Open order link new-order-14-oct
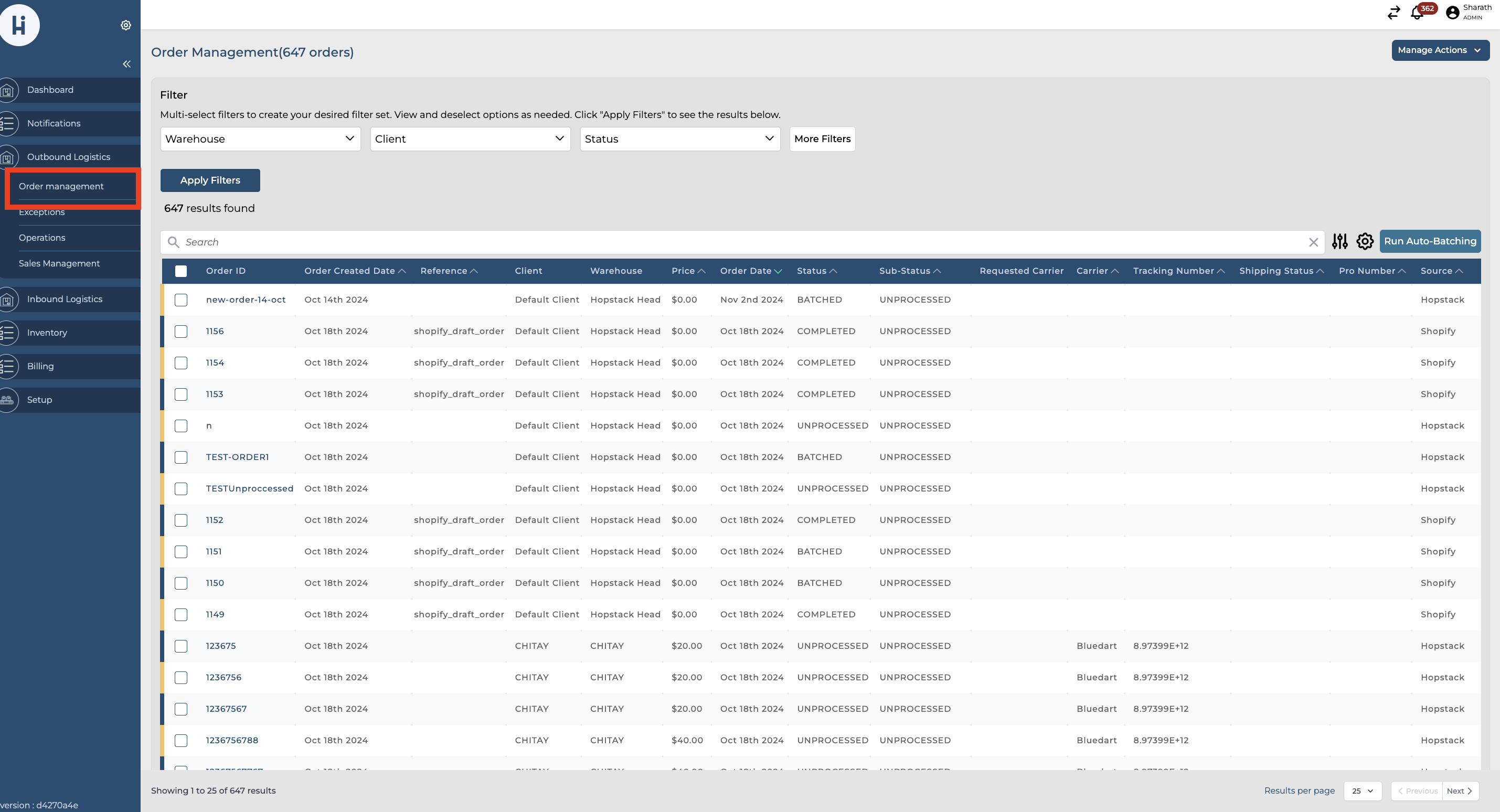 click(x=246, y=300)
